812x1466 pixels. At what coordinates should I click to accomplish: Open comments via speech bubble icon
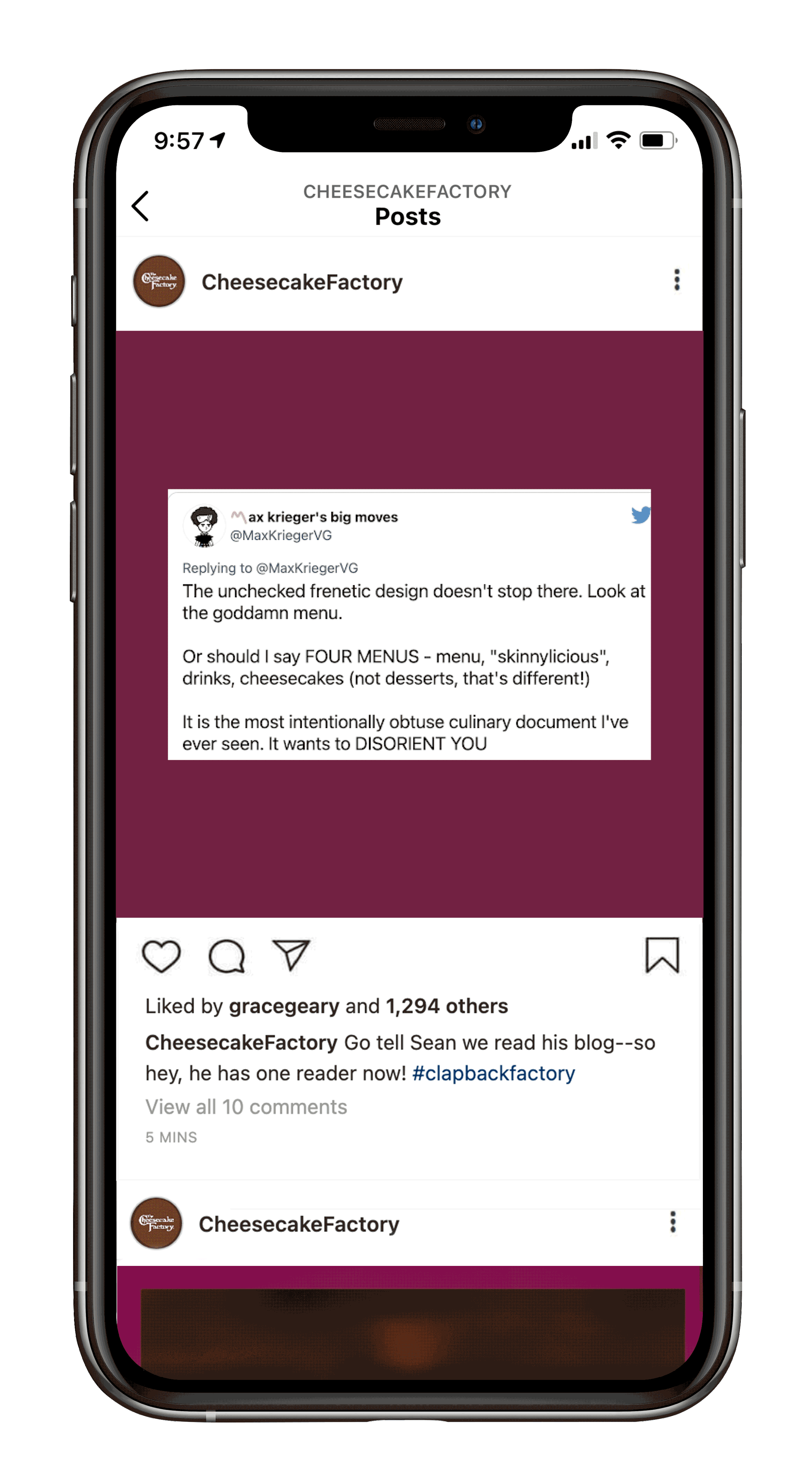pos(226,956)
